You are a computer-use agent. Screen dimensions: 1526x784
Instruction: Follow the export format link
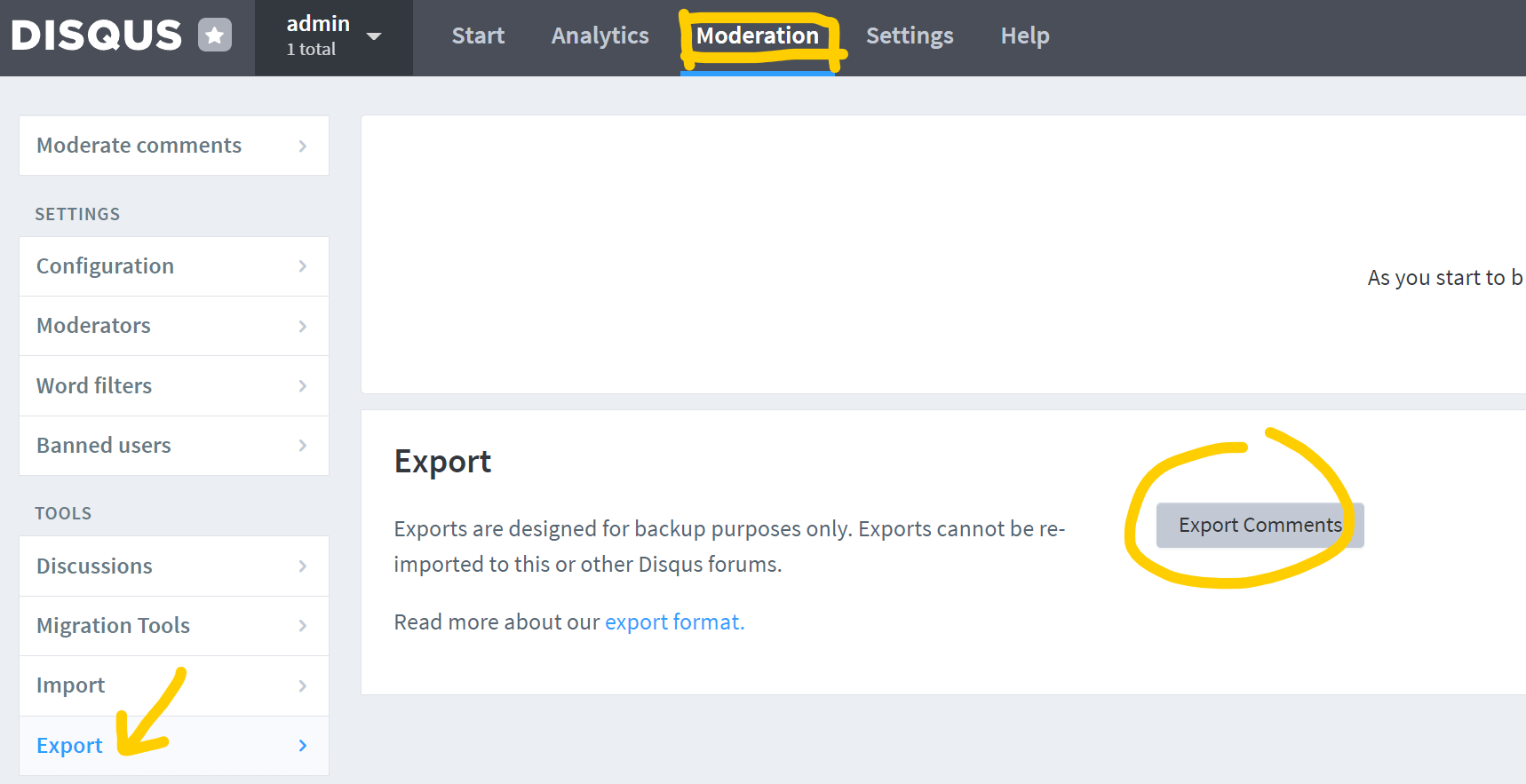tap(674, 622)
